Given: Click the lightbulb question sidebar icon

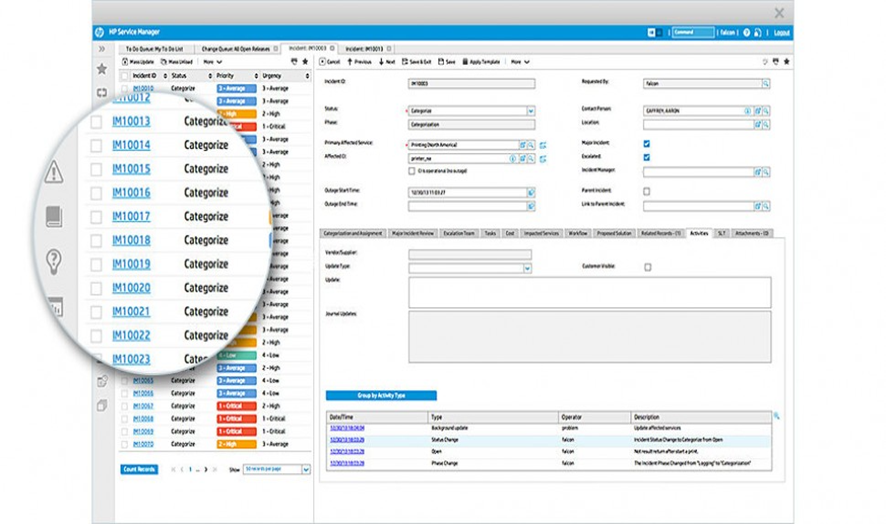Looking at the screenshot, I should point(54,262).
